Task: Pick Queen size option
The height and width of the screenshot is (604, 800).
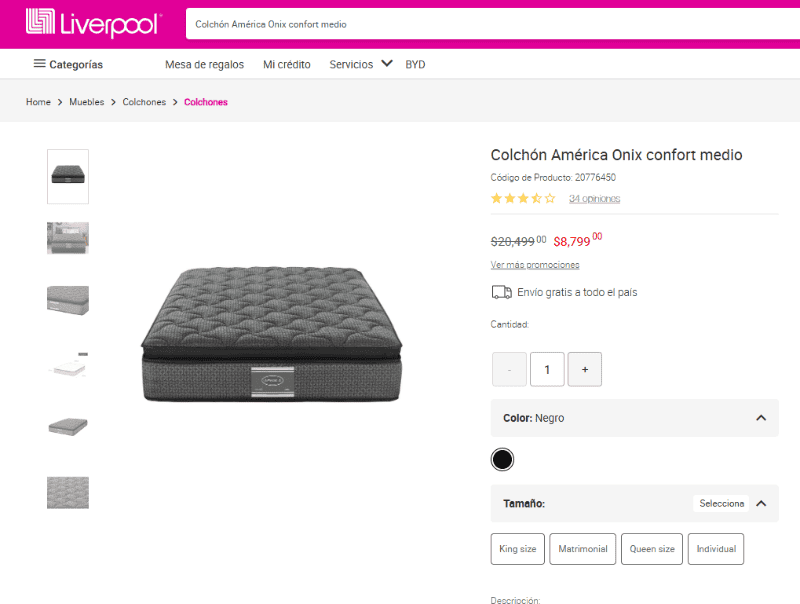Action: pos(652,549)
